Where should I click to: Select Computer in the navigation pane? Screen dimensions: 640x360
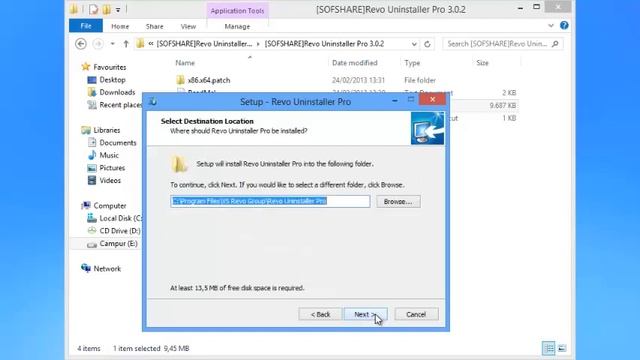[109, 206]
